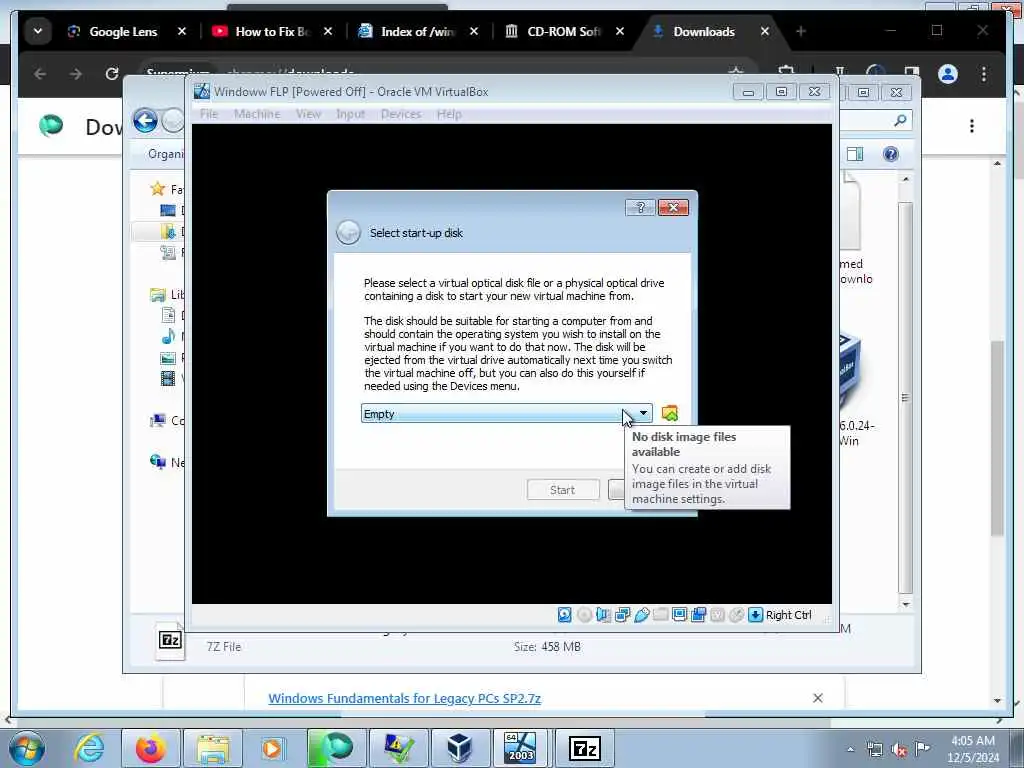Select Favorites in Explorer navigation pane
The width and height of the screenshot is (1024, 768).
pos(167,189)
